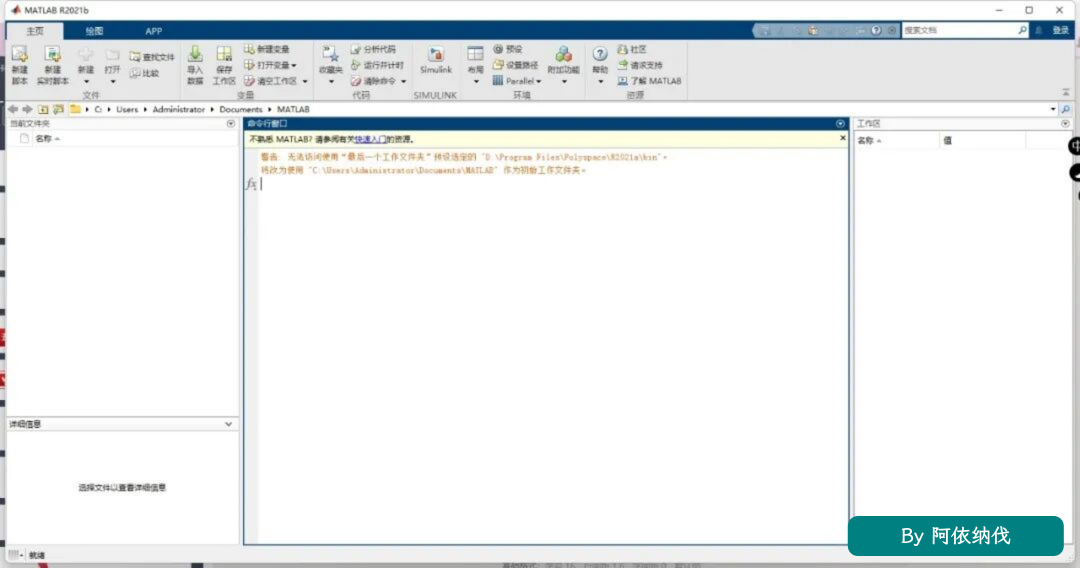Click the browse for folder icon
The width and height of the screenshot is (1080, 568).
tap(59, 109)
